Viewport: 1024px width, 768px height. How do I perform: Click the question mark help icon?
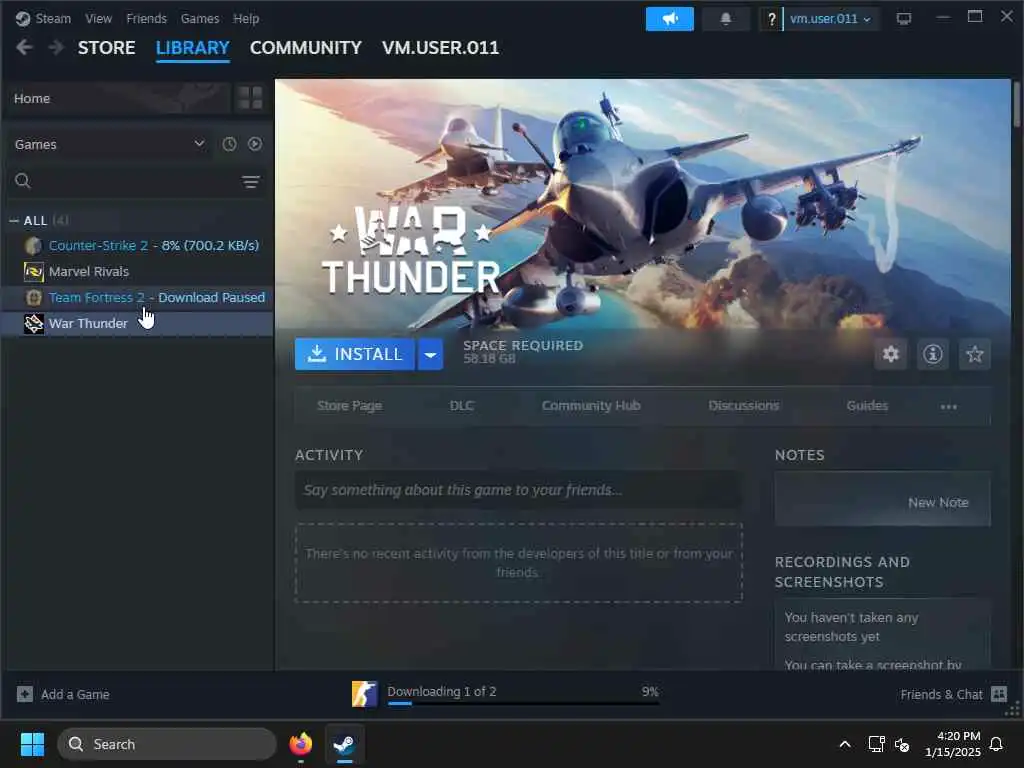pyautogui.click(x=771, y=19)
